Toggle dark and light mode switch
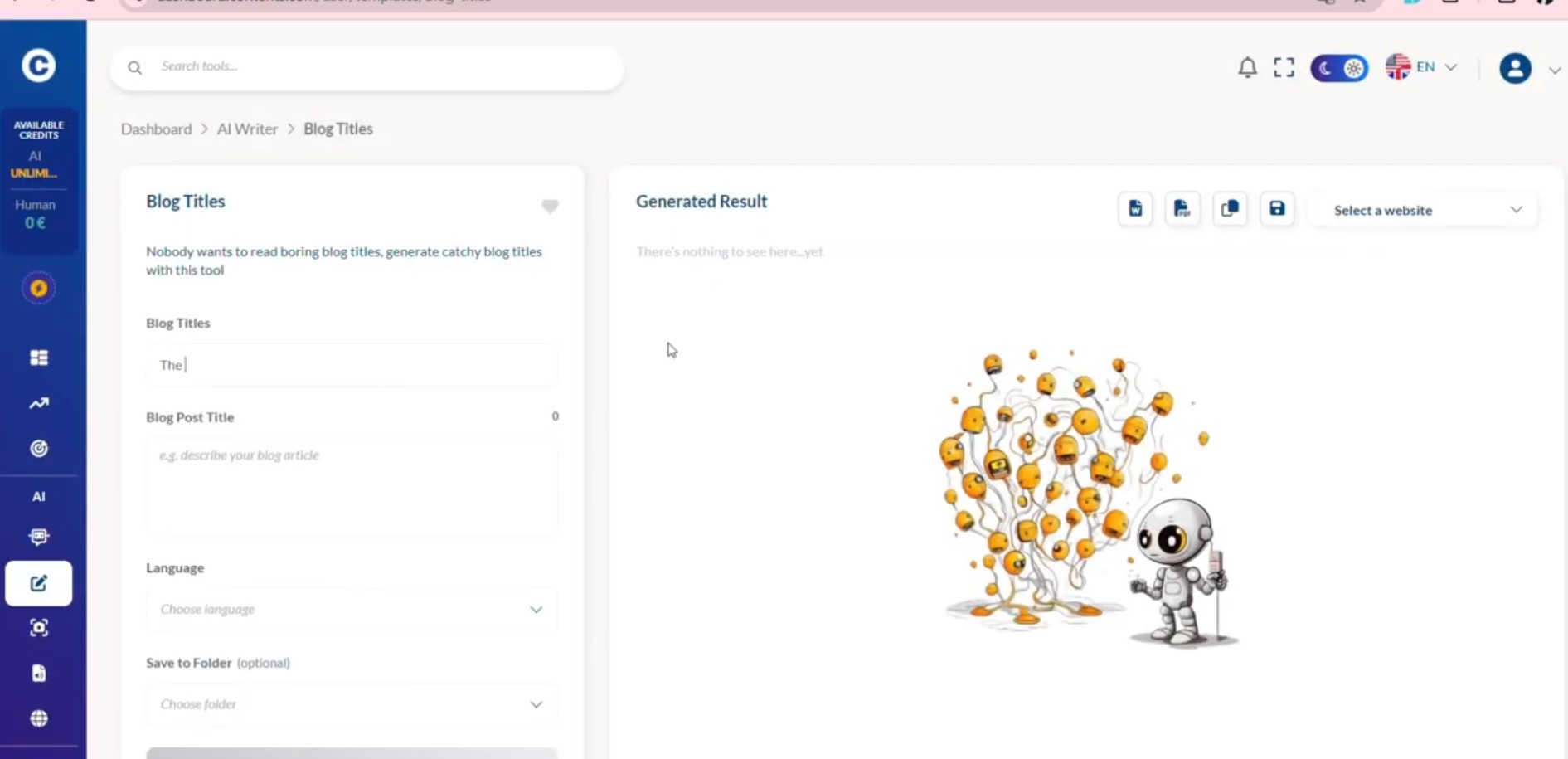 click(1339, 68)
